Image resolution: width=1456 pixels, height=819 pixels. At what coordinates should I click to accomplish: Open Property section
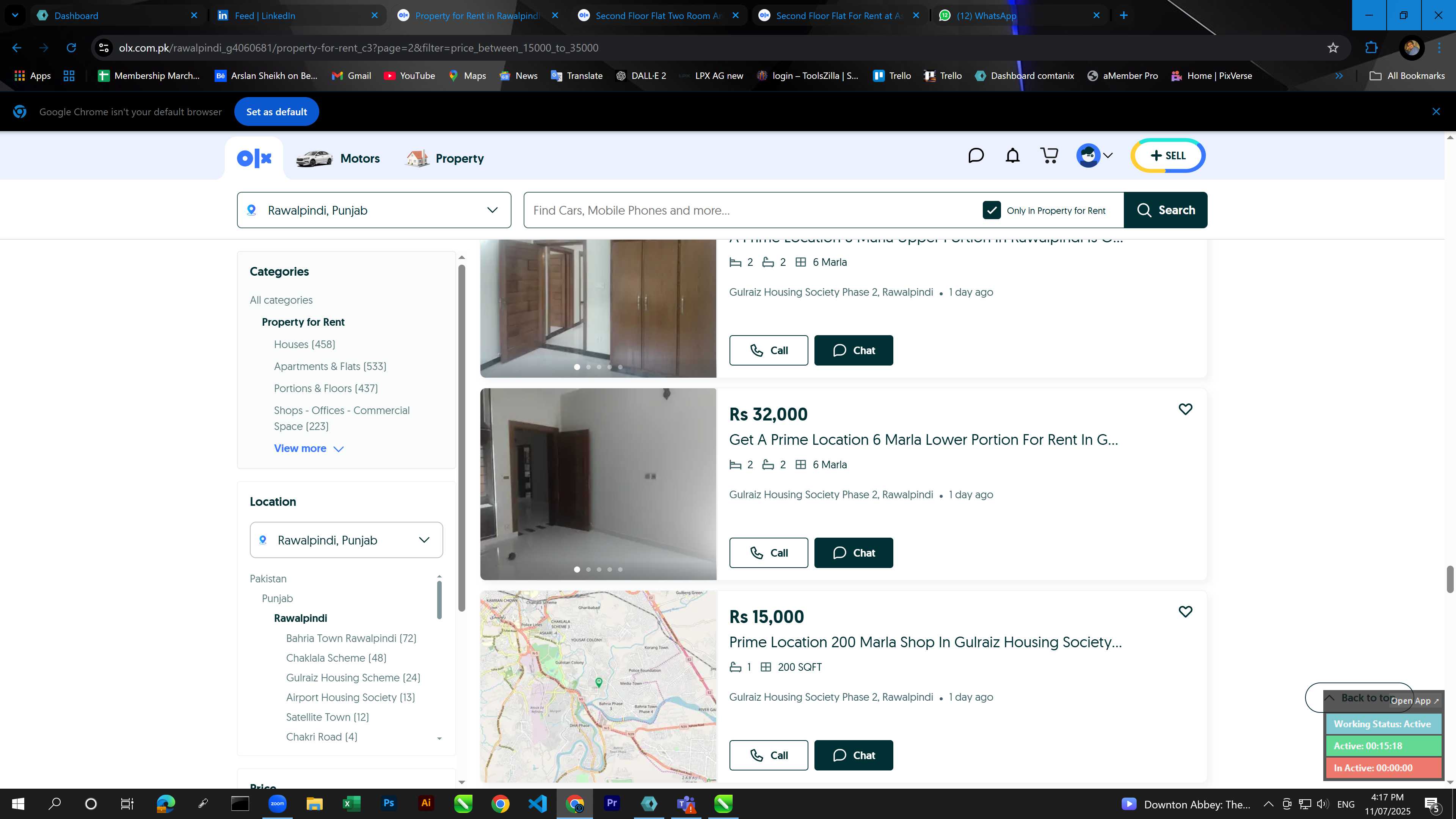pyautogui.click(x=445, y=158)
